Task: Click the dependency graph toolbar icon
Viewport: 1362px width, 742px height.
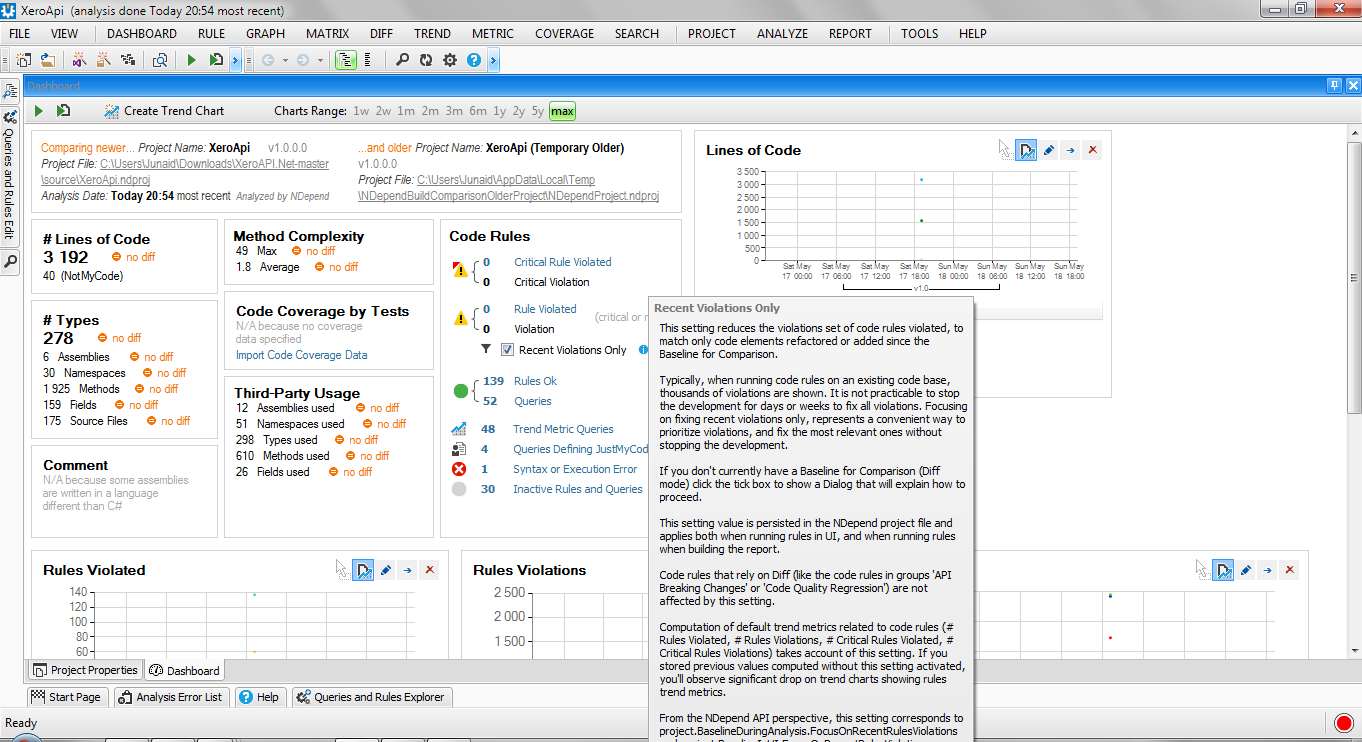Action: coord(127,60)
